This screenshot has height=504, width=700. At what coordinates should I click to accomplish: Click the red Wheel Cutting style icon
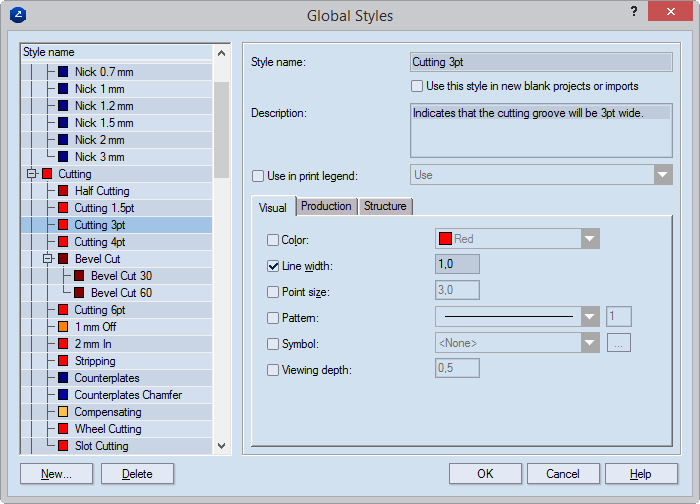(63, 429)
